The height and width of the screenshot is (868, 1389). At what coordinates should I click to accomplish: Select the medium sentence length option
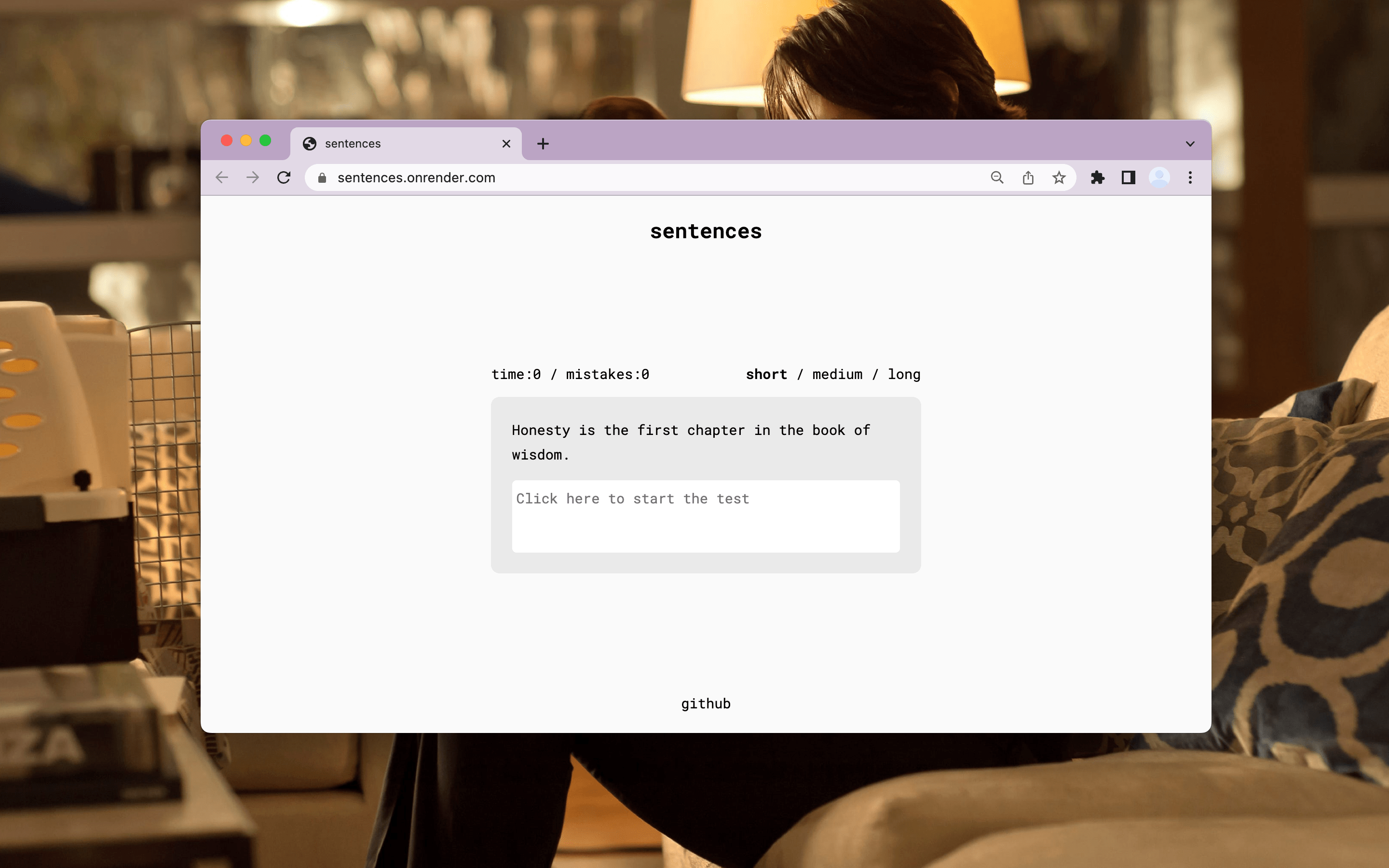click(x=837, y=374)
